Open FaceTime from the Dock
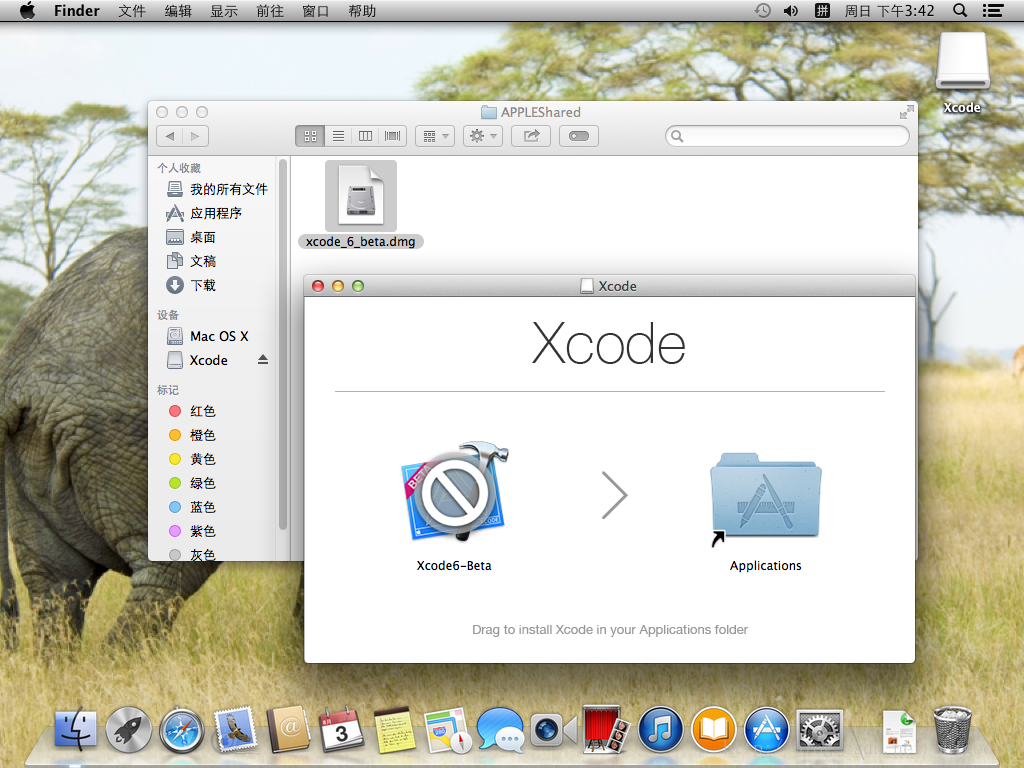The image size is (1024, 768). [553, 729]
